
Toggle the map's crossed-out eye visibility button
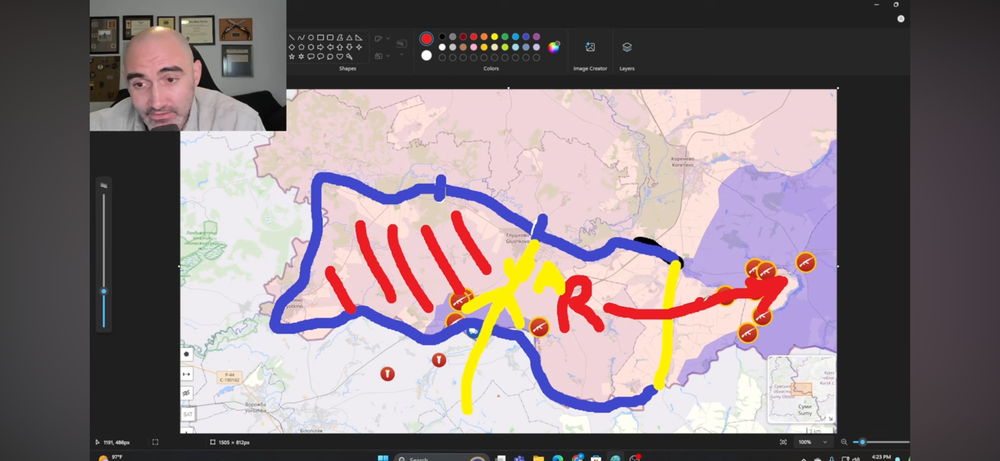187,393
